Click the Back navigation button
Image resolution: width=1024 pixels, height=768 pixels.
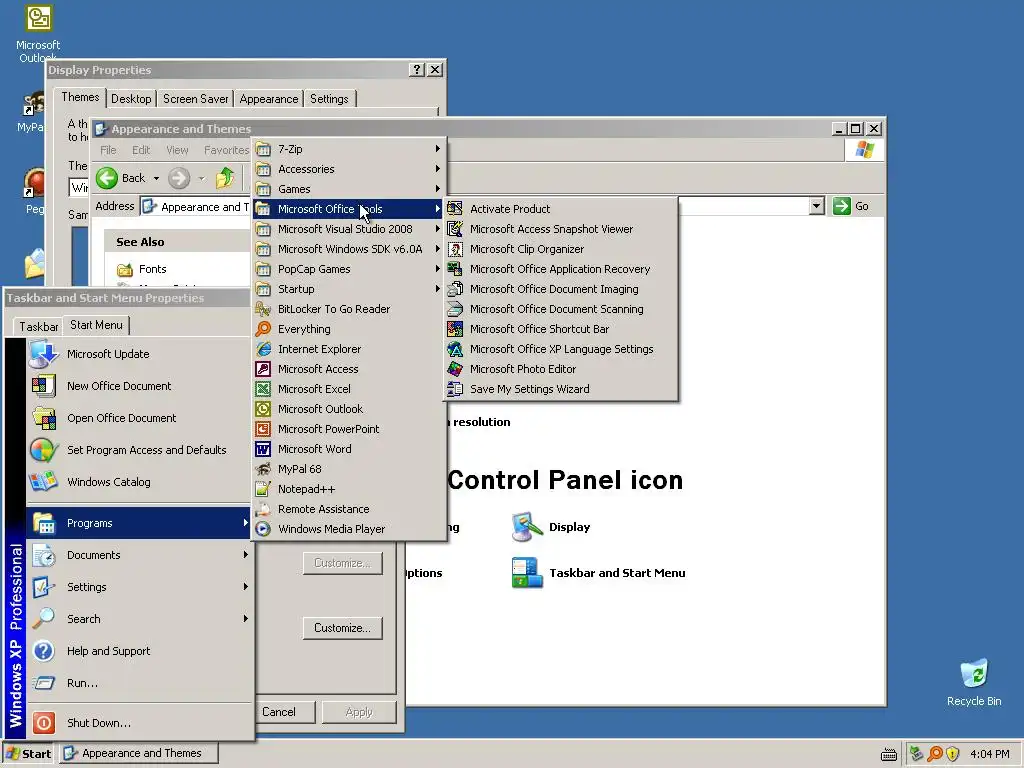122,178
